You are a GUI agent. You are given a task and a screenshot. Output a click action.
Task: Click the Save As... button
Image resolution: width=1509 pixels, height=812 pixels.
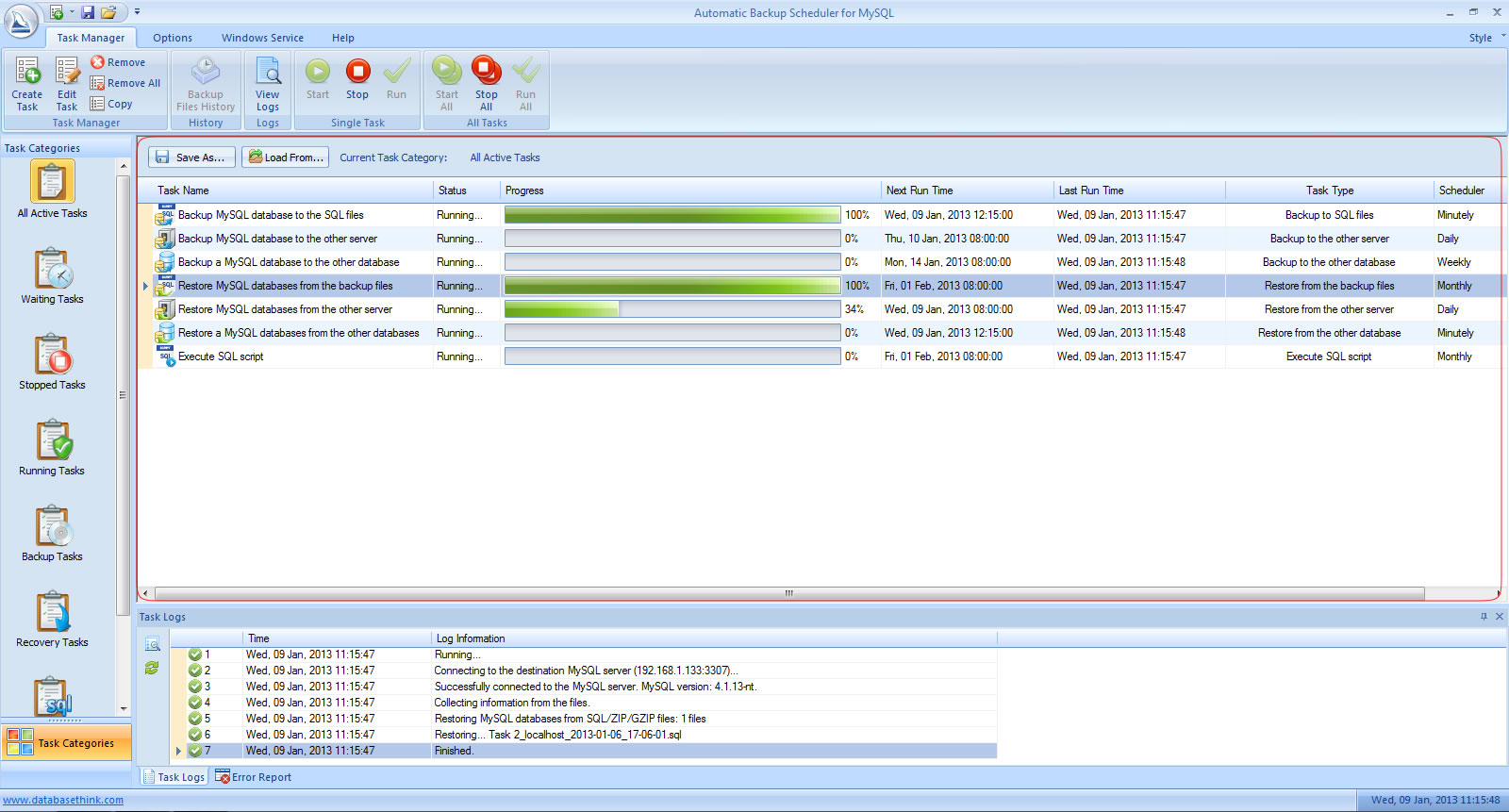pos(191,157)
